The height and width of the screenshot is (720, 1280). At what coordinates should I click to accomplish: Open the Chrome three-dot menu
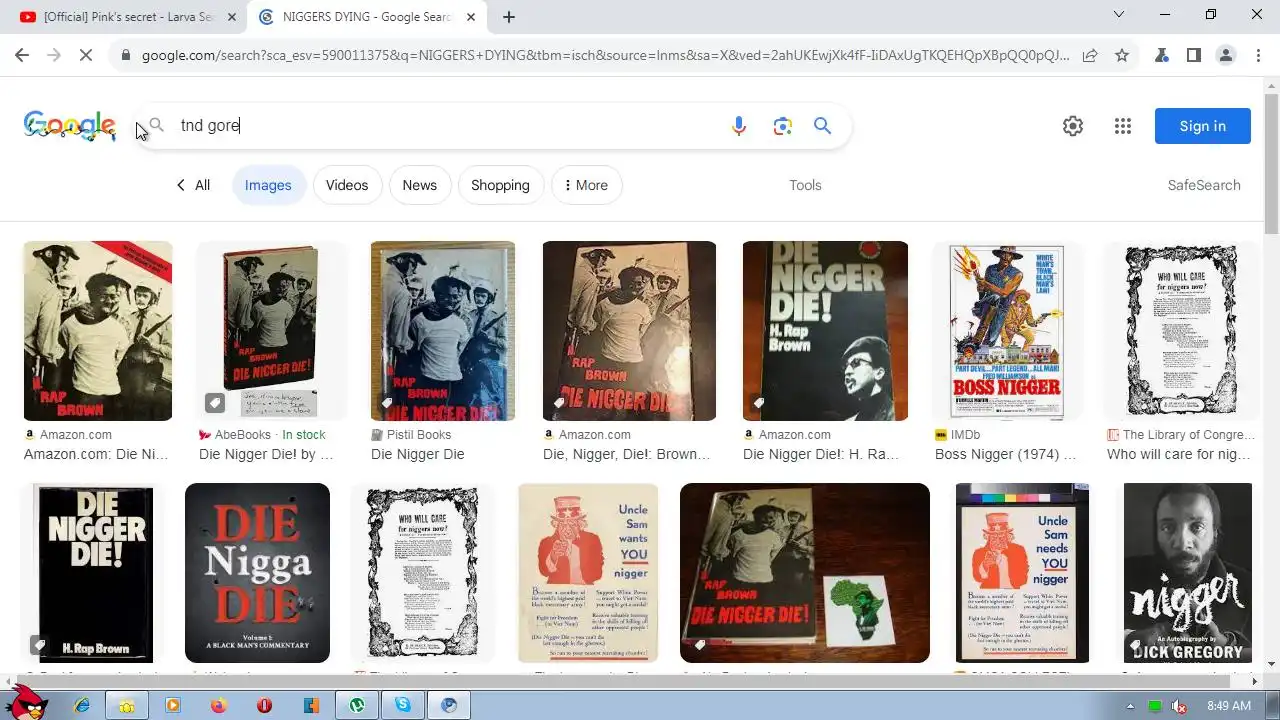pos(1258,55)
